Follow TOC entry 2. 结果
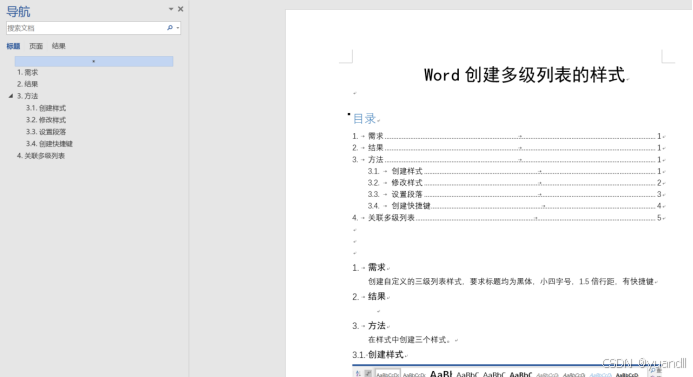Viewport: 693px width, 377px height. pos(508,148)
